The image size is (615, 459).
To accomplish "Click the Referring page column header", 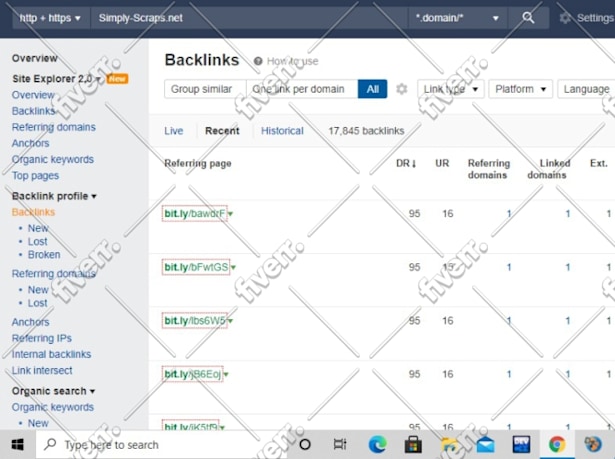I will point(198,163).
